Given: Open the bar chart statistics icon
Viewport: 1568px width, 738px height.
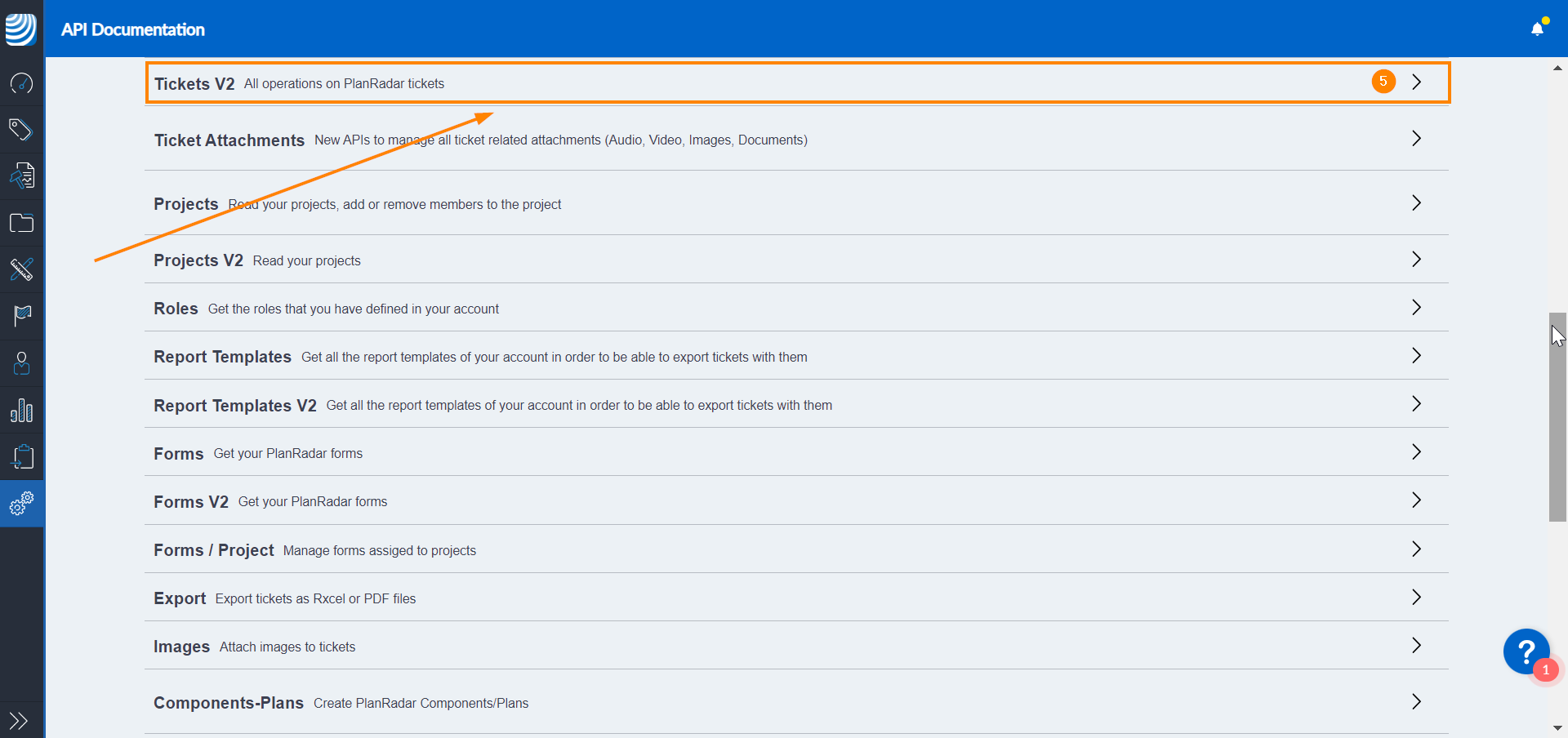Looking at the screenshot, I should tap(21, 411).
